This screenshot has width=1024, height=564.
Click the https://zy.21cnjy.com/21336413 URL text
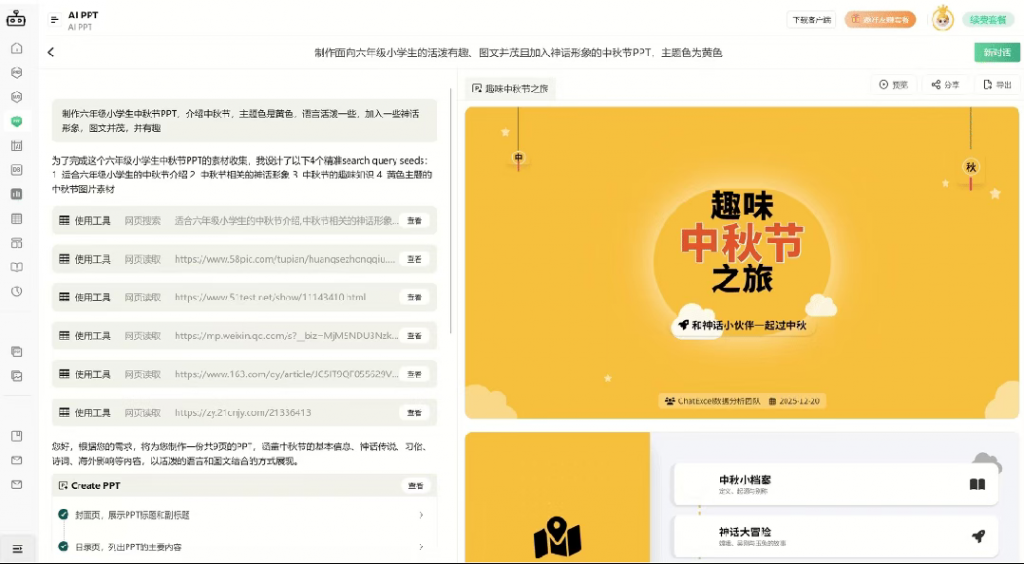tap(242, 413)
